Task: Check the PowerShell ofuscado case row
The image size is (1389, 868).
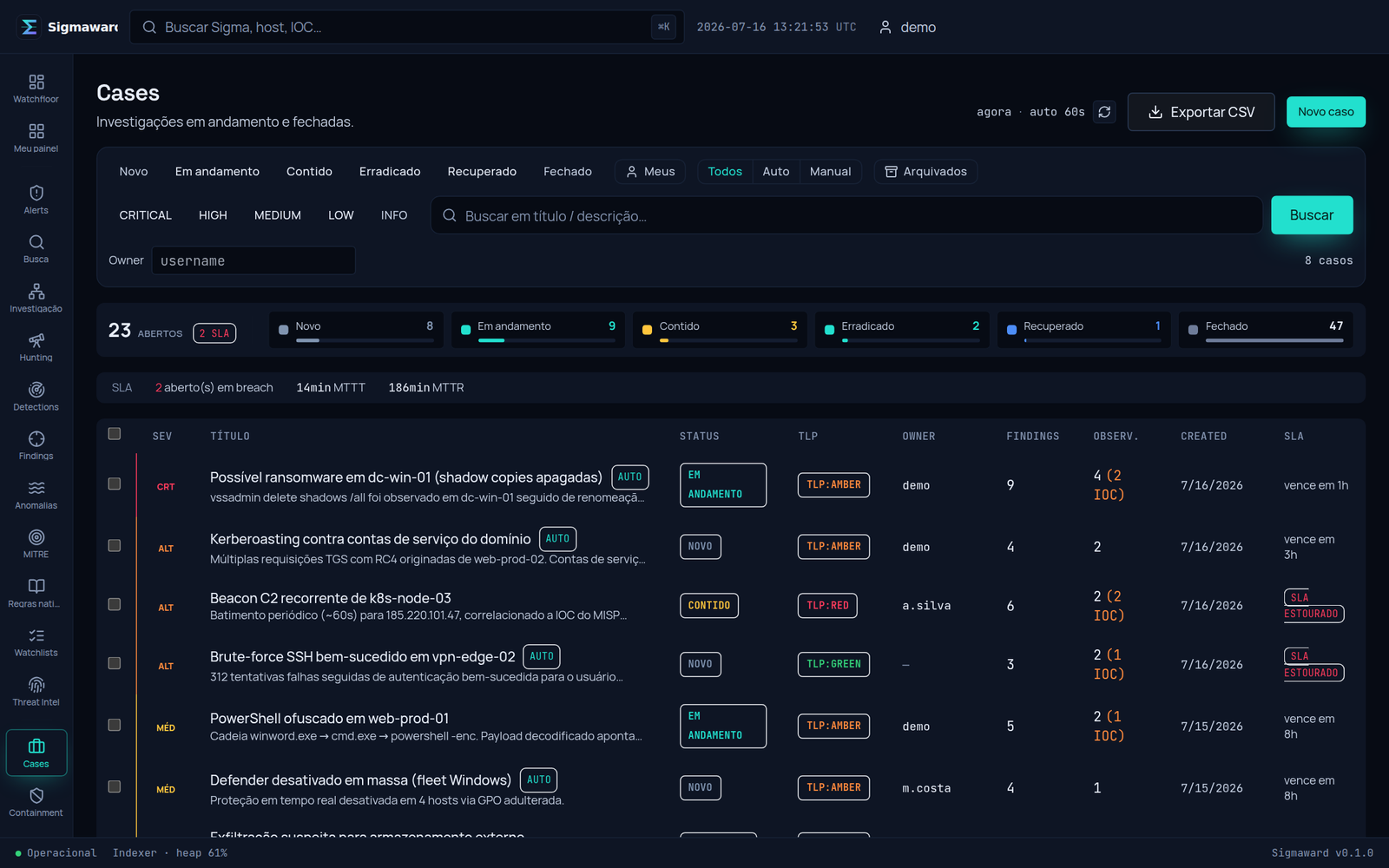Action: (114, 725)
